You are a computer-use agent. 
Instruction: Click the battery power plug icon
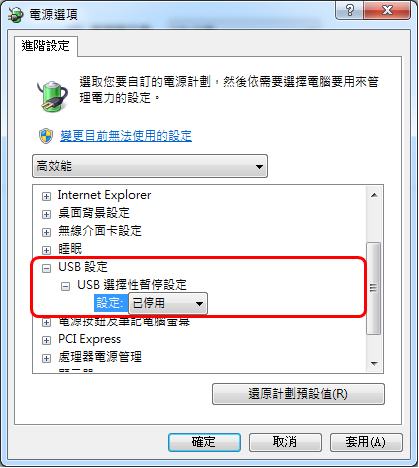click(52, 95)
